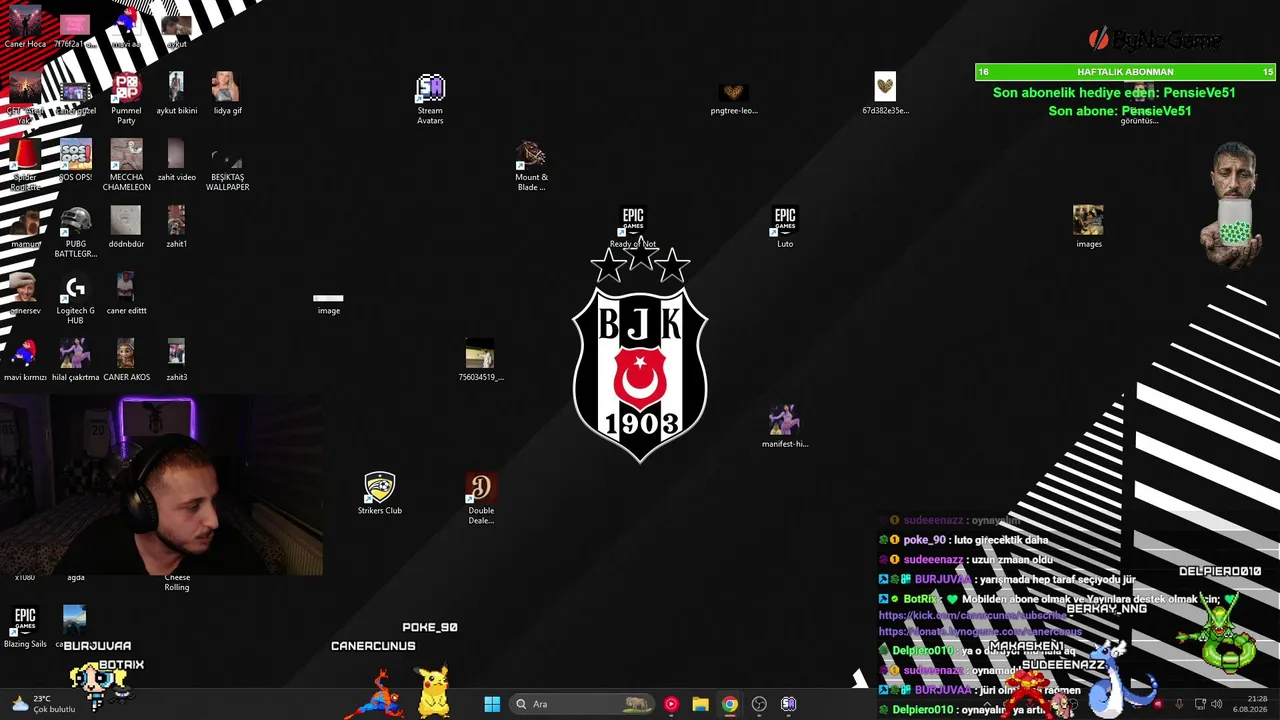Launch the Ready or Not Epic shortcut
This screenshot has width=1280, height=720.
(633, 228)
